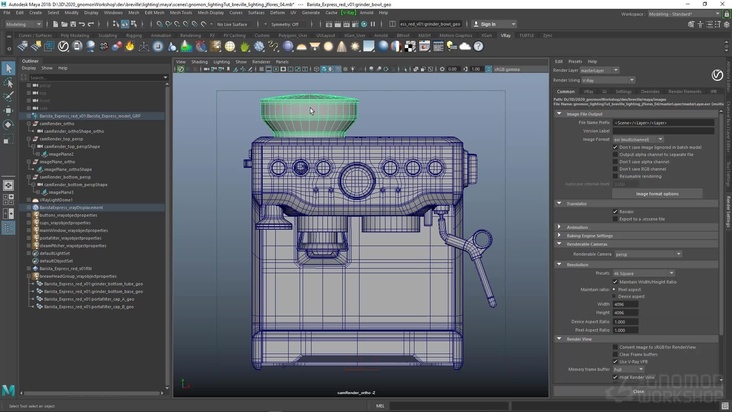
Task: Open the Modeling menu set dropdown
Action: click(24, 24)
